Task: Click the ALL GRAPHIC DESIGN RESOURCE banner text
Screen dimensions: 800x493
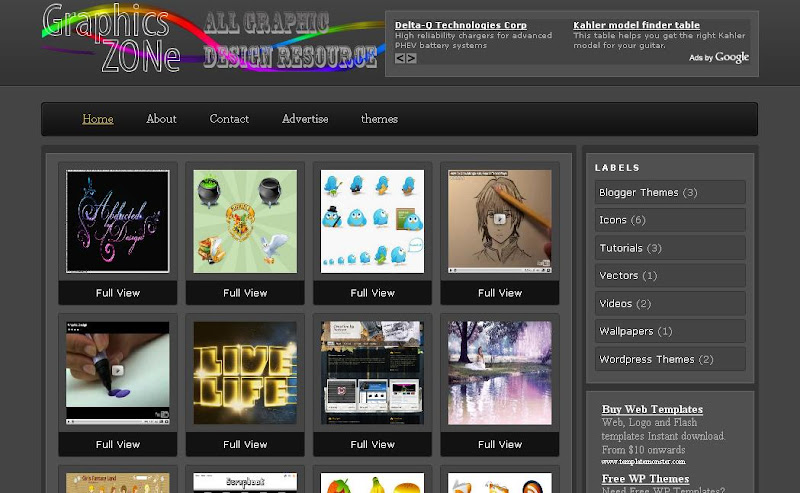Action: tap(290, 40)
